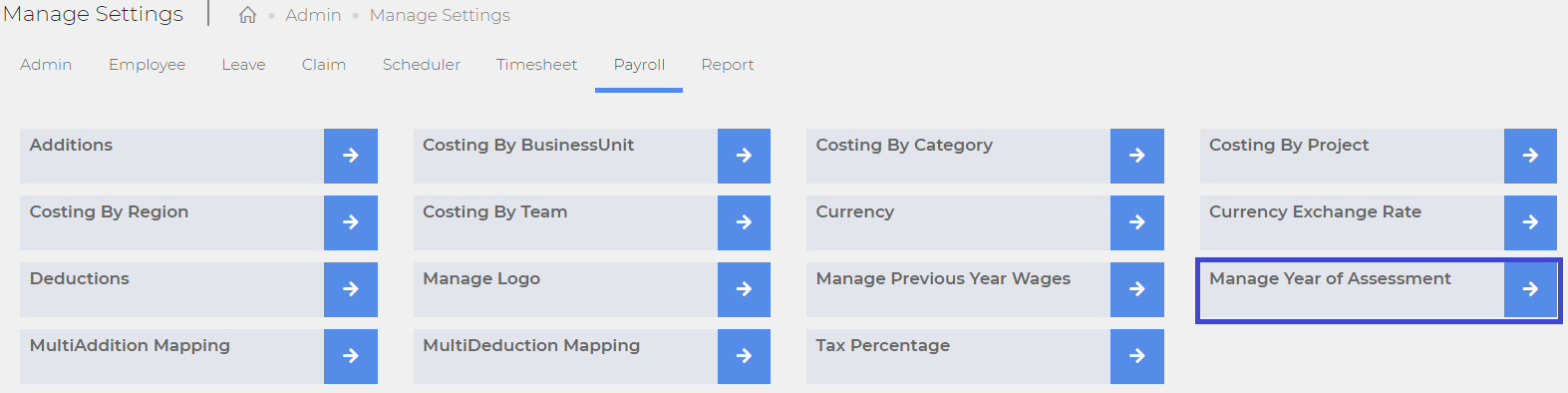Switch to the Employee tab
The width and height of the screenshot is (1568, 393).
point(147,65)
